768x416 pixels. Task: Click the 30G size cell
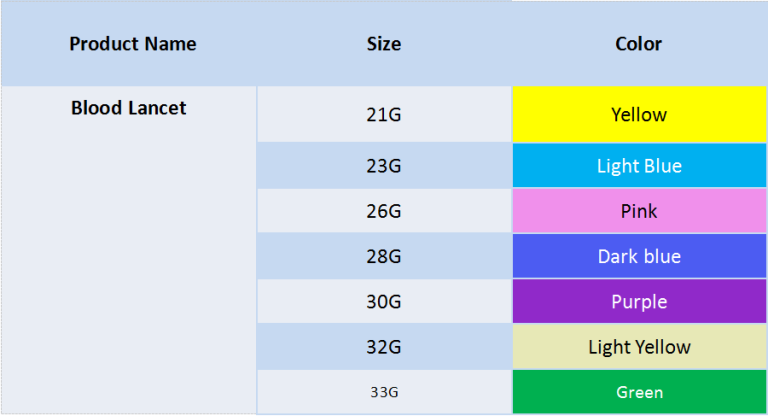[384, 302]
